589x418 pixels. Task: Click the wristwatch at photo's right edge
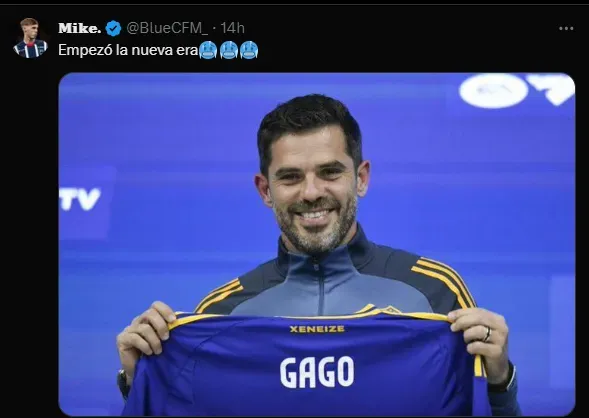pyautogui.click(x=505, y=379)
